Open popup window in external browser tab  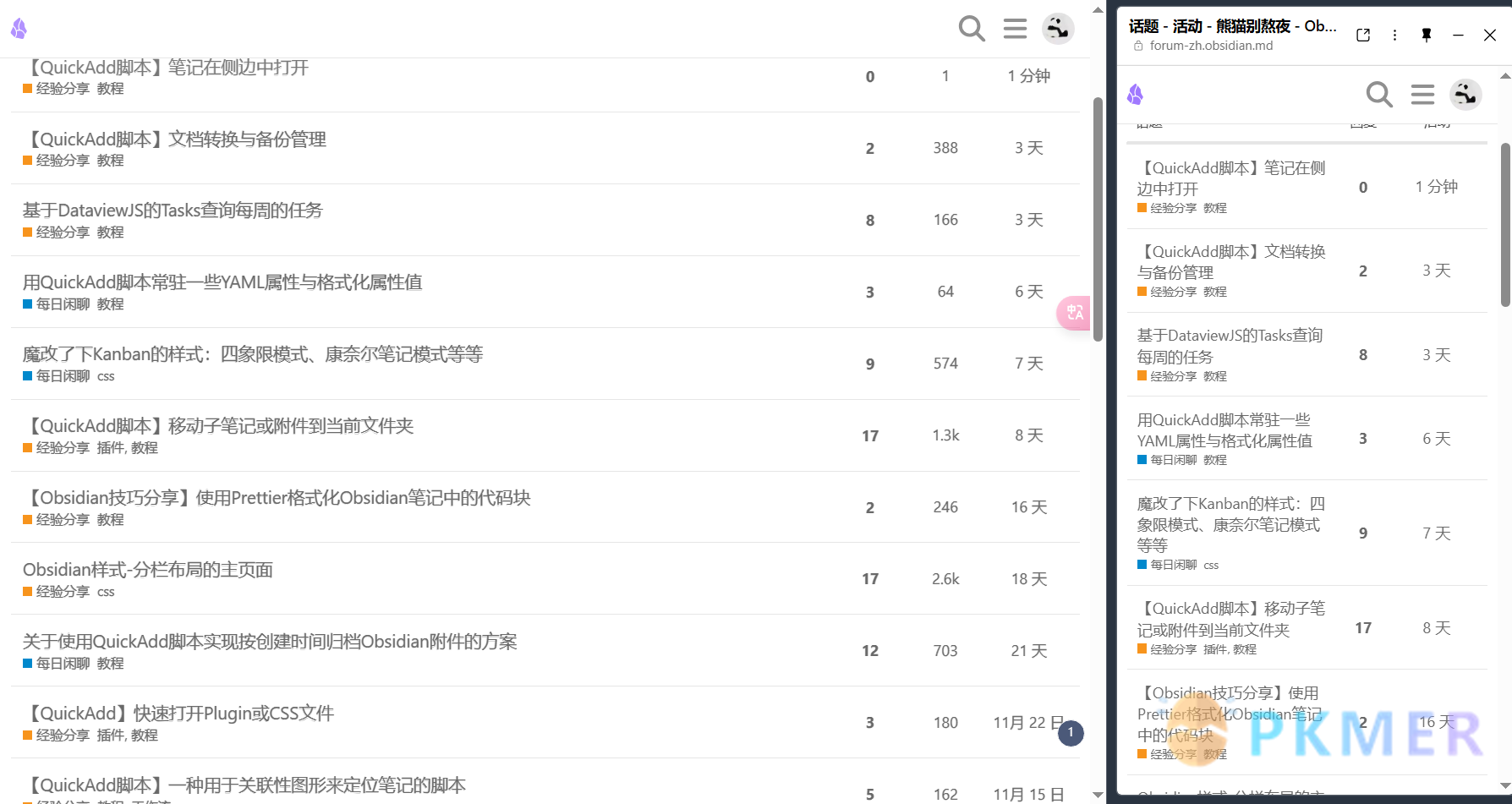click(x=1363, y=35)
